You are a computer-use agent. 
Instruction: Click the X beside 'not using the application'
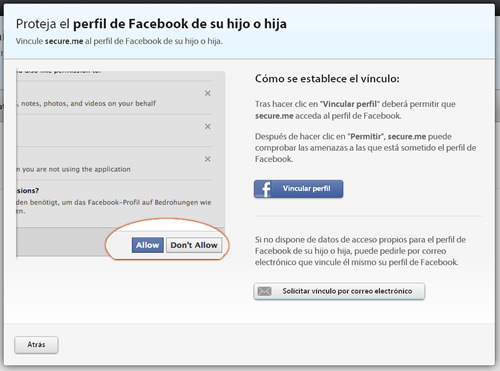tap(207, 159)
